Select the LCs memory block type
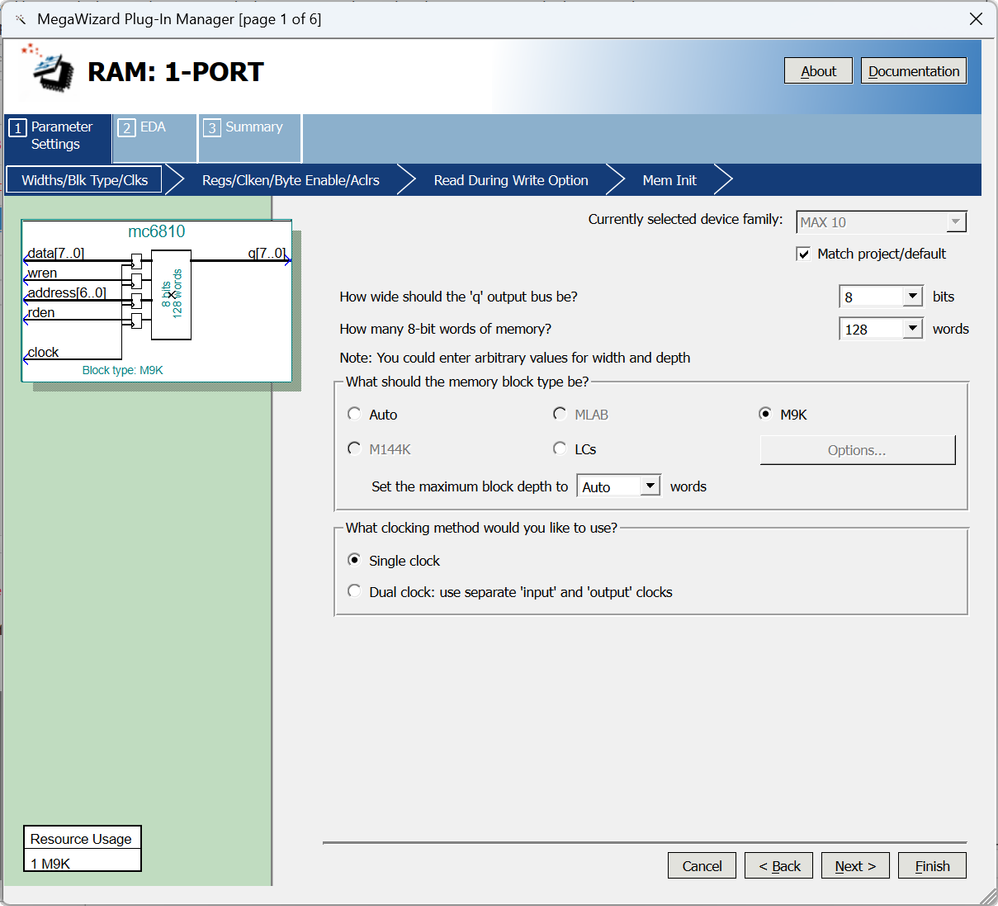 (560, 449)
